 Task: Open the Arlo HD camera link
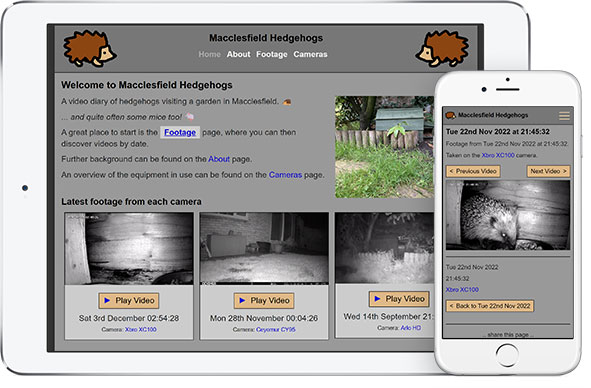411,328
